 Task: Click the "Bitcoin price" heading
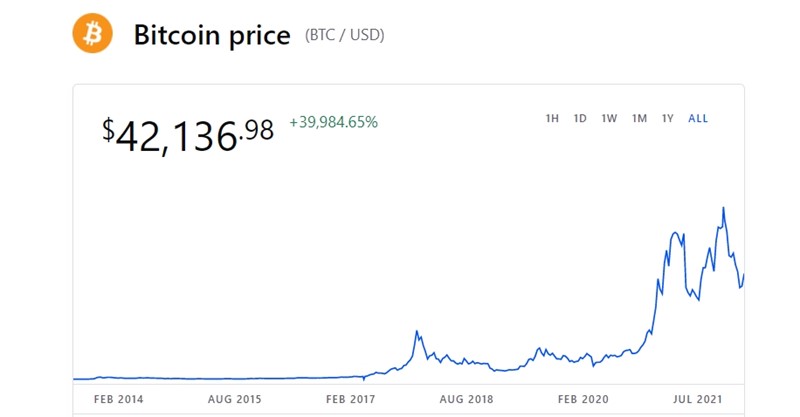[212, 36]
